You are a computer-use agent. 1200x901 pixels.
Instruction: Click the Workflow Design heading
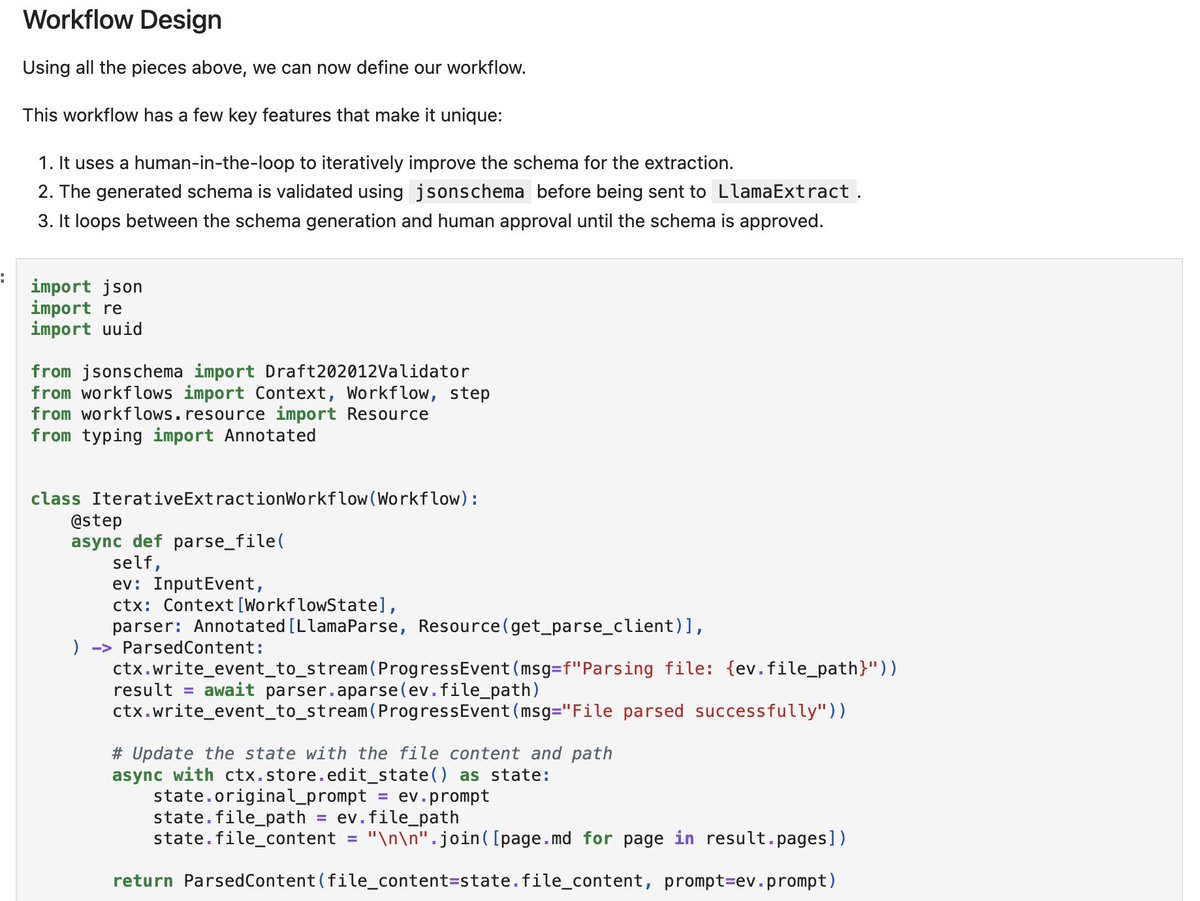point(122,20)
